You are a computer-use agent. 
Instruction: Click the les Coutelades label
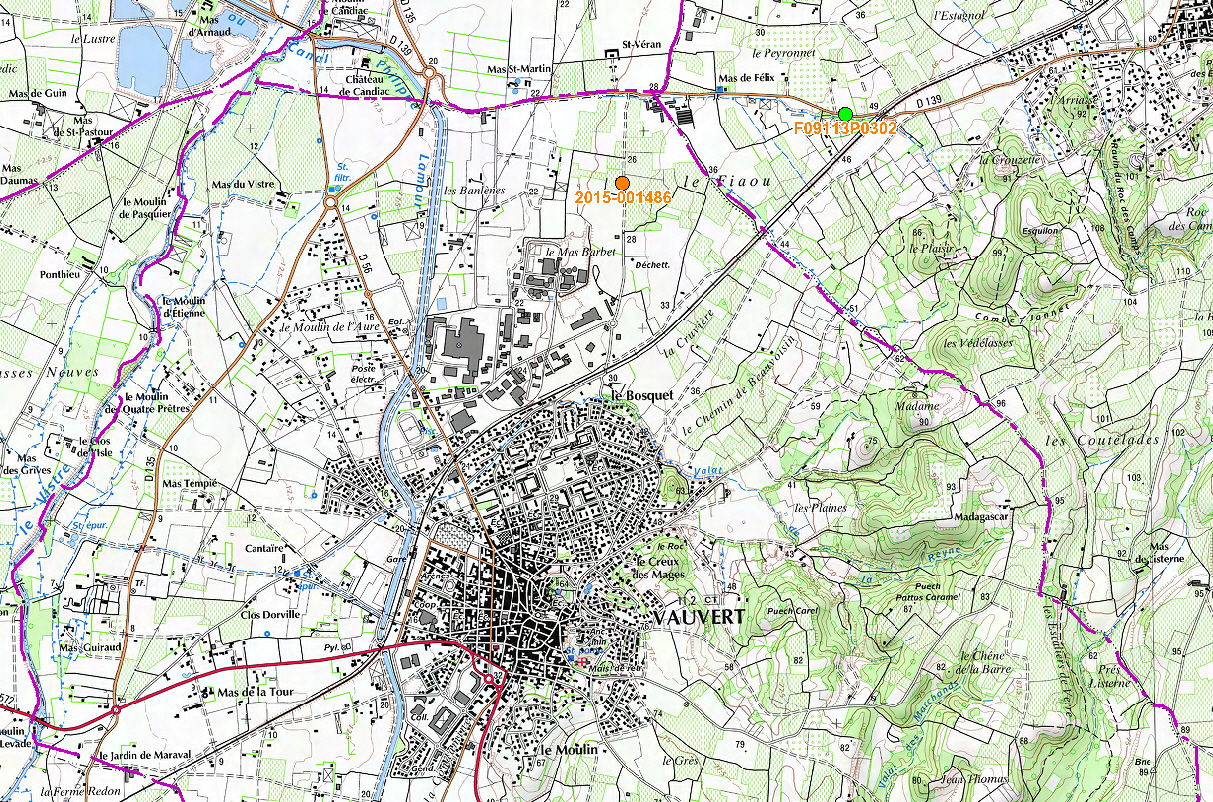coord(1087,440)
